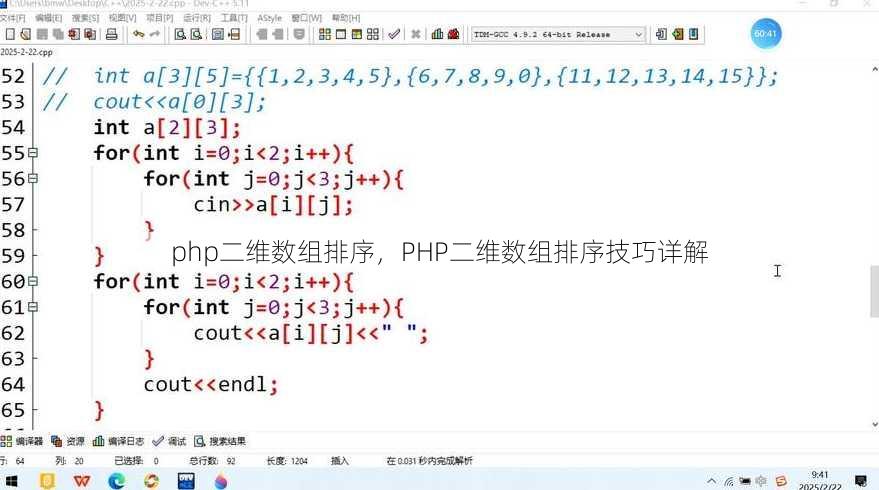Click the red delete profiling information icon
This screenshot has width=879, height=490.
[x=454, y=34]
